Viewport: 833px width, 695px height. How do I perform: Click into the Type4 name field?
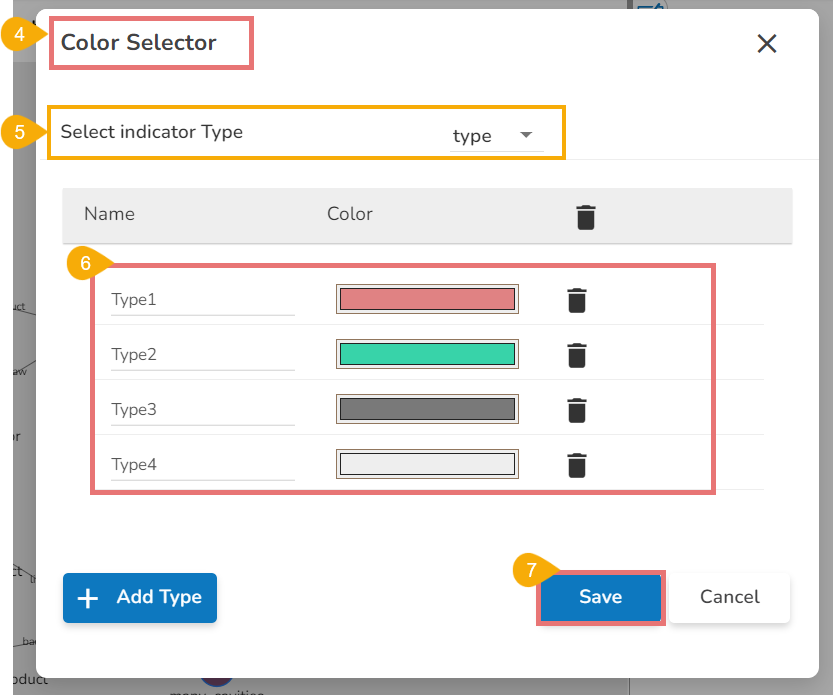coord(202,465)
